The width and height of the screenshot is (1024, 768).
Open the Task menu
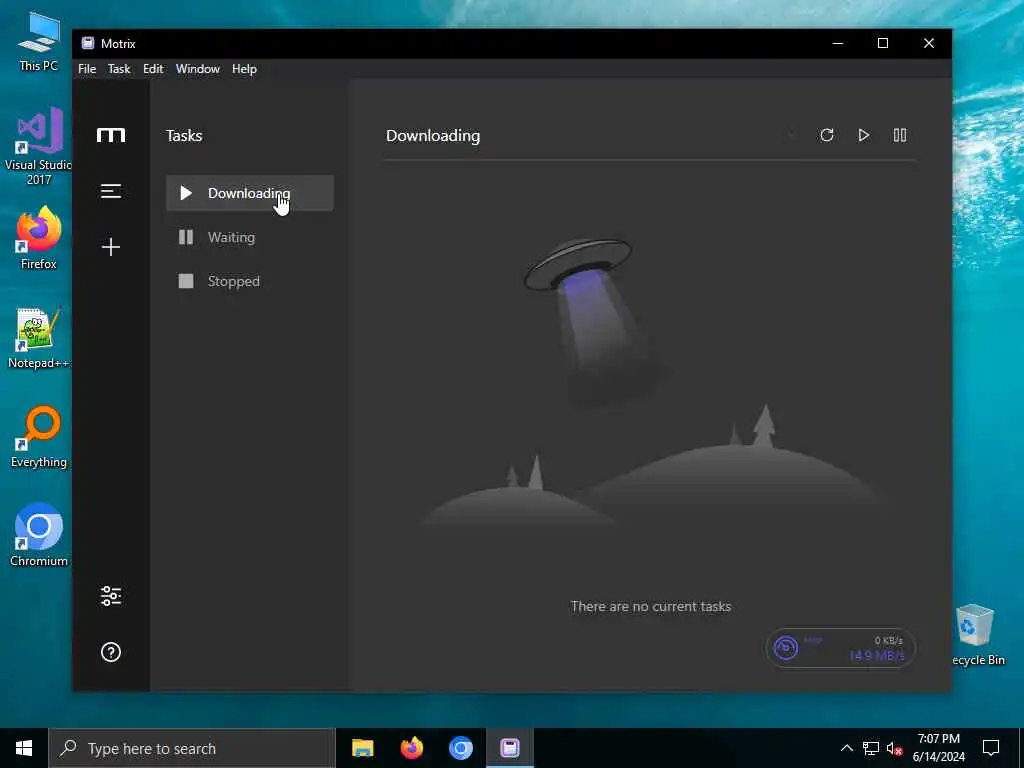point(119,69)
